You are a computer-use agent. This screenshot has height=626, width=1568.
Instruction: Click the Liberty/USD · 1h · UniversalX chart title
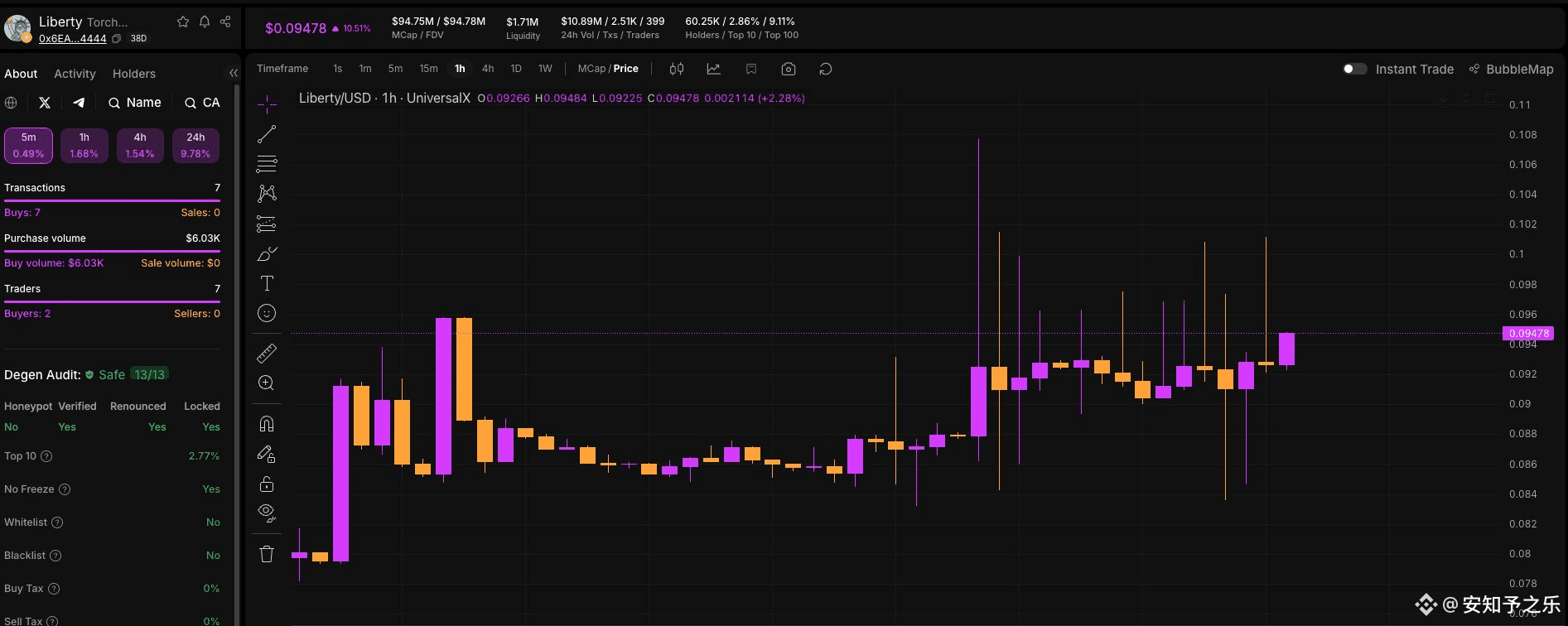pyautogui.click(x=384, y=98)
